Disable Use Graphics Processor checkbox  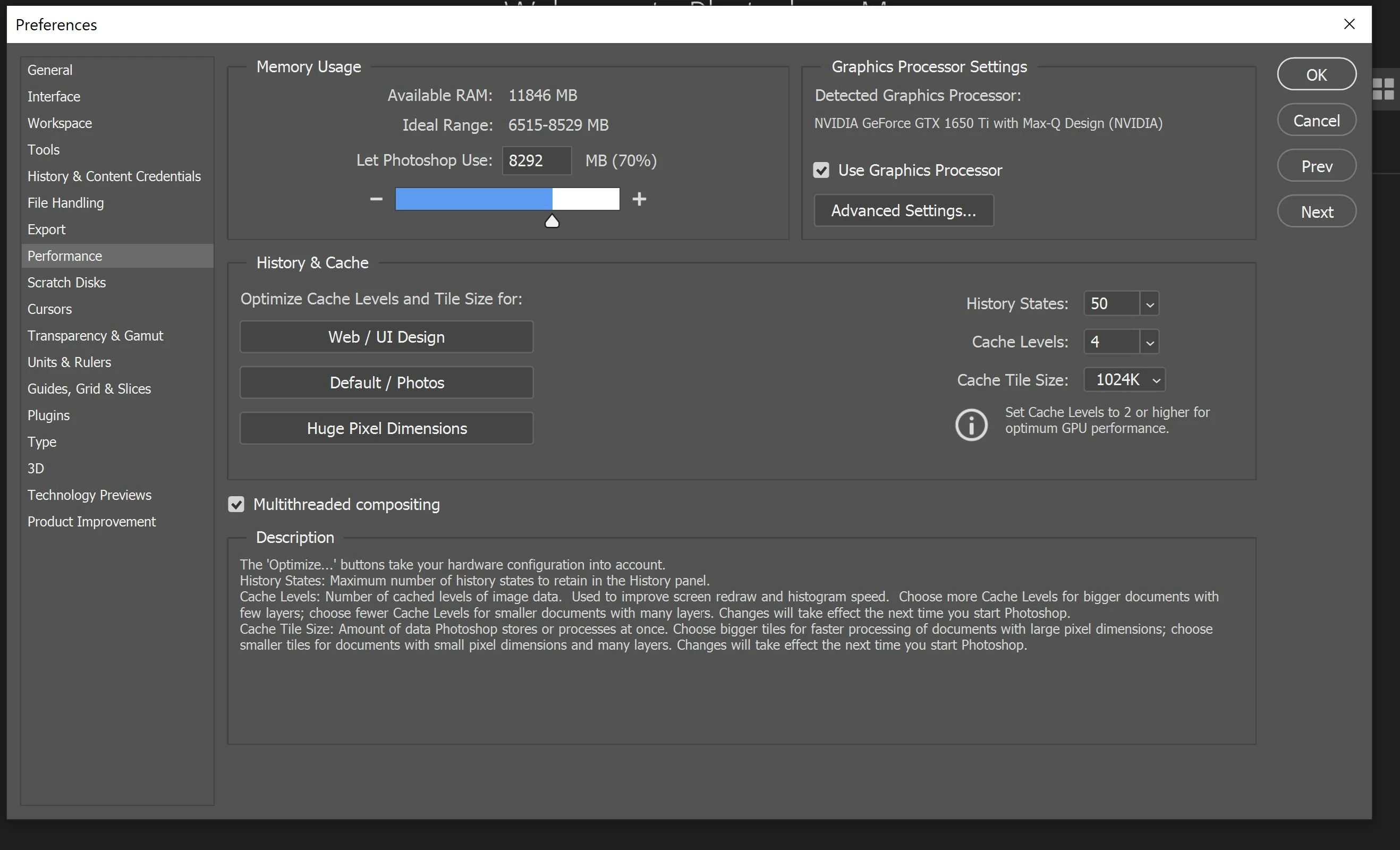821,170
